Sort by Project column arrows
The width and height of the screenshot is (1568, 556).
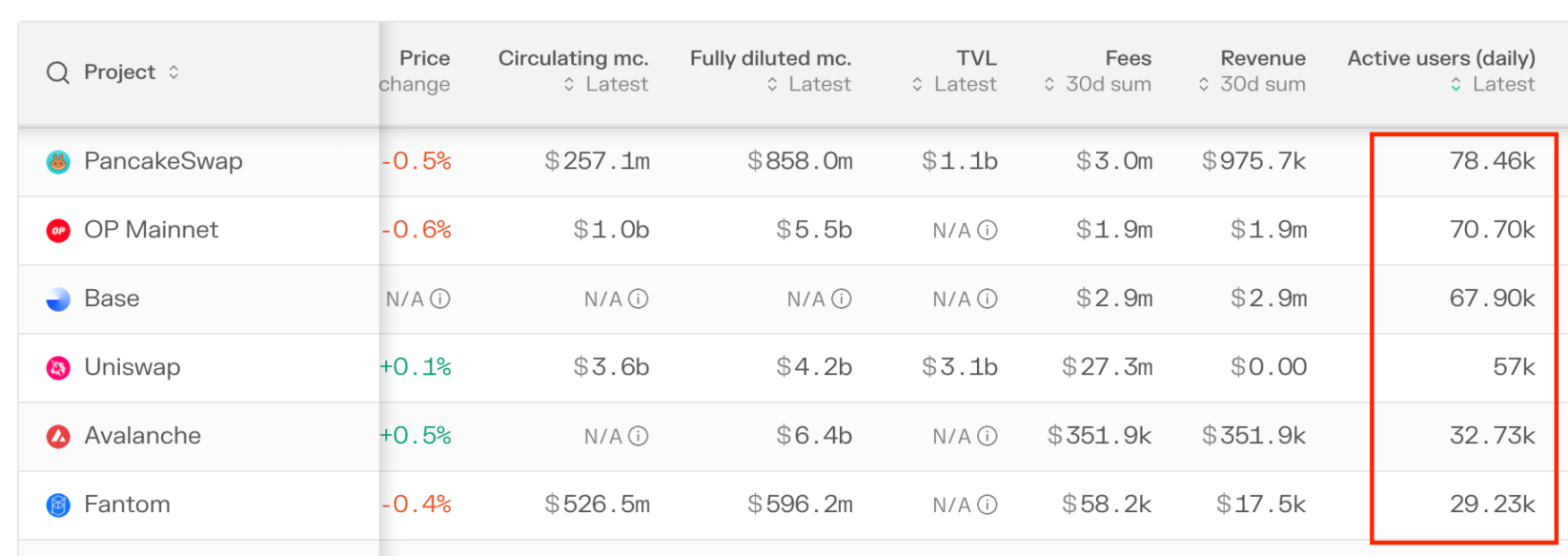pyautogui.click(x=173, y=72)
